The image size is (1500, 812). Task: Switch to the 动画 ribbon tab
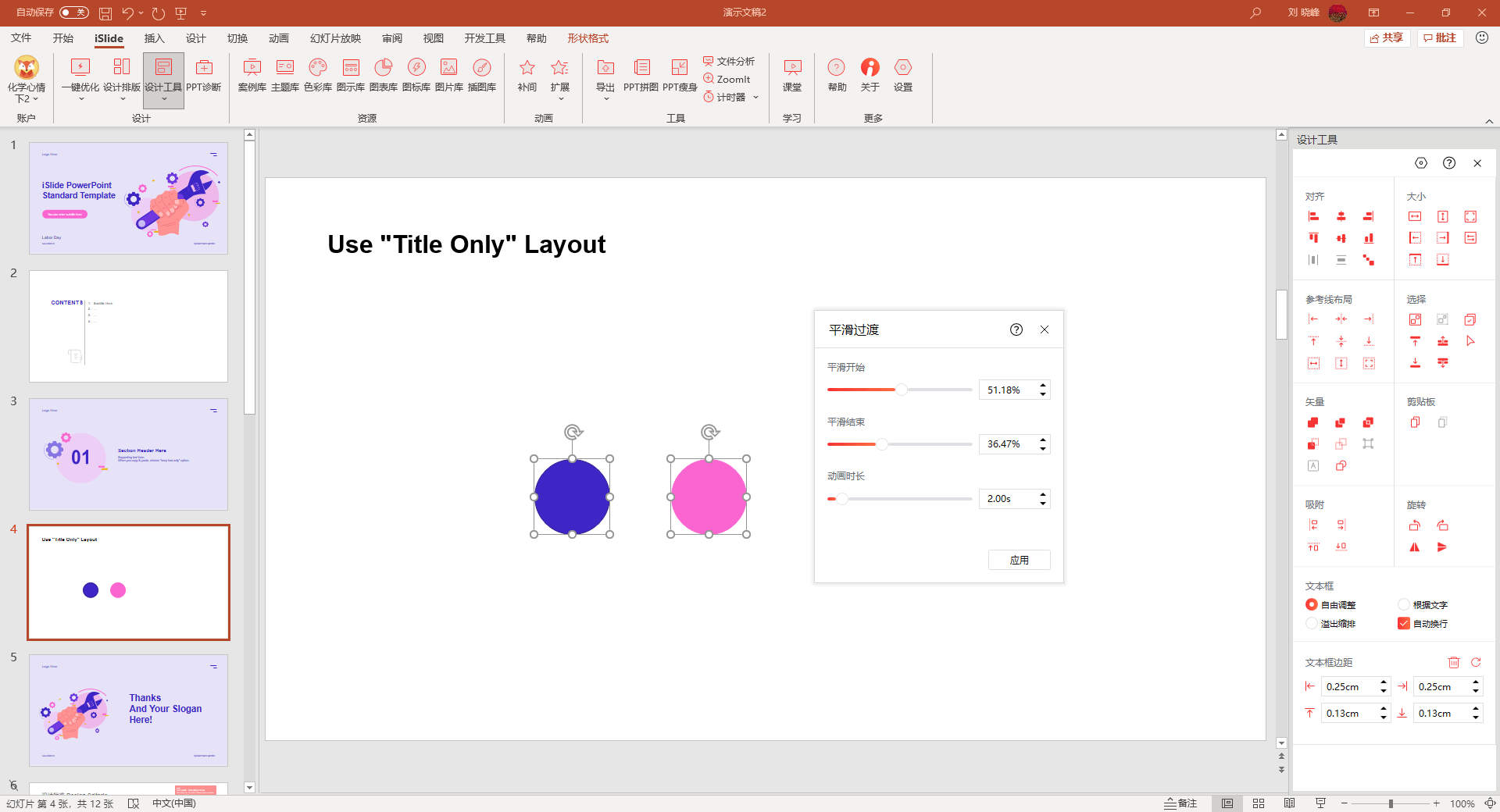tap(278, 38)
